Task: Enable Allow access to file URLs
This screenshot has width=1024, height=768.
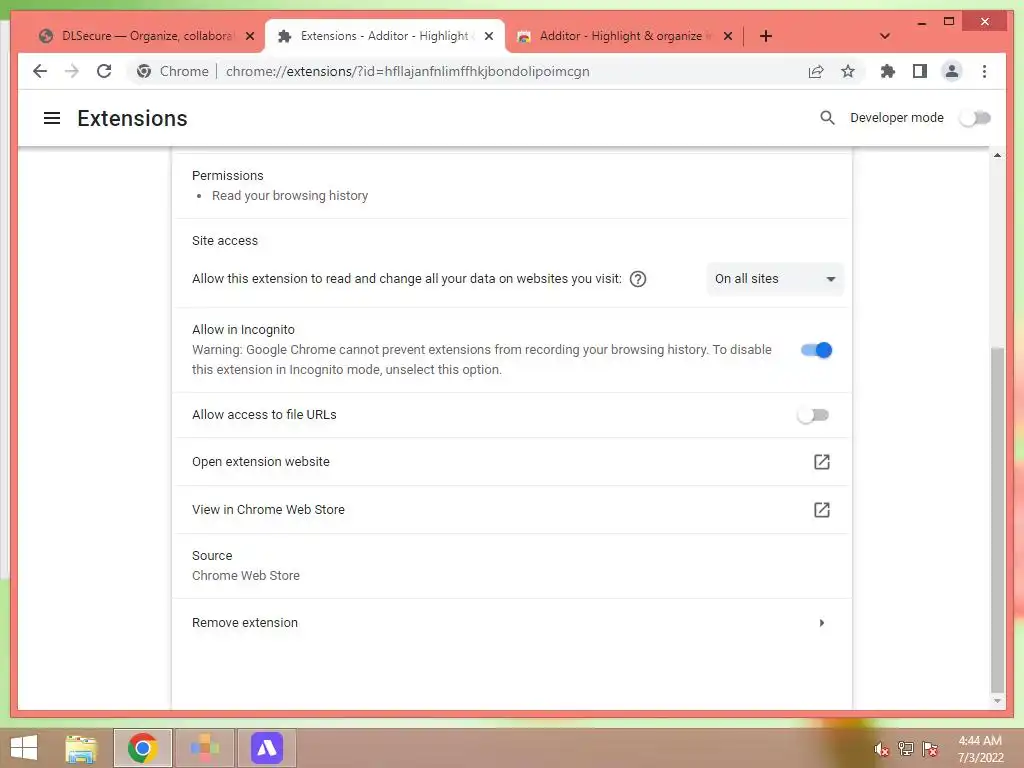Action: click(813, 415)
